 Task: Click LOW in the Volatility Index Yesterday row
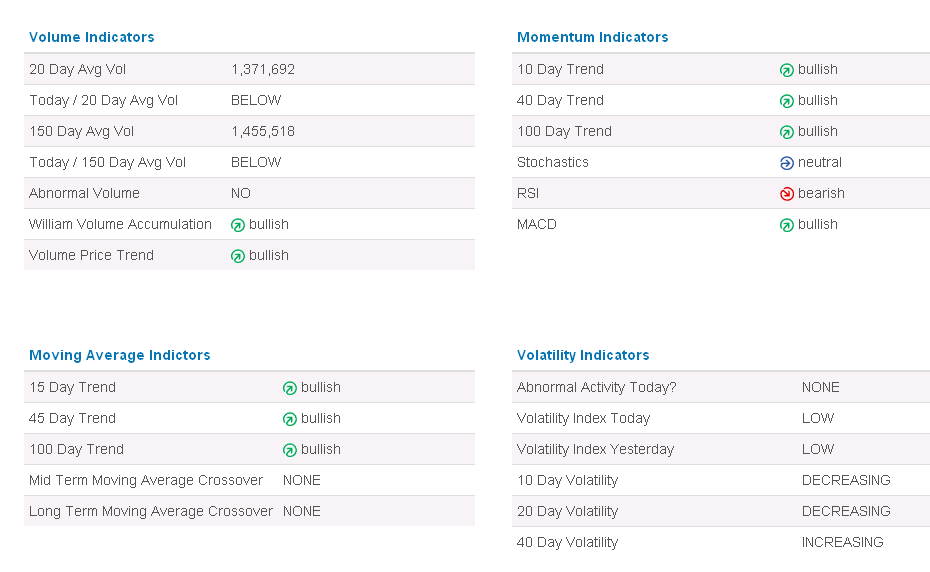point(818,449)
